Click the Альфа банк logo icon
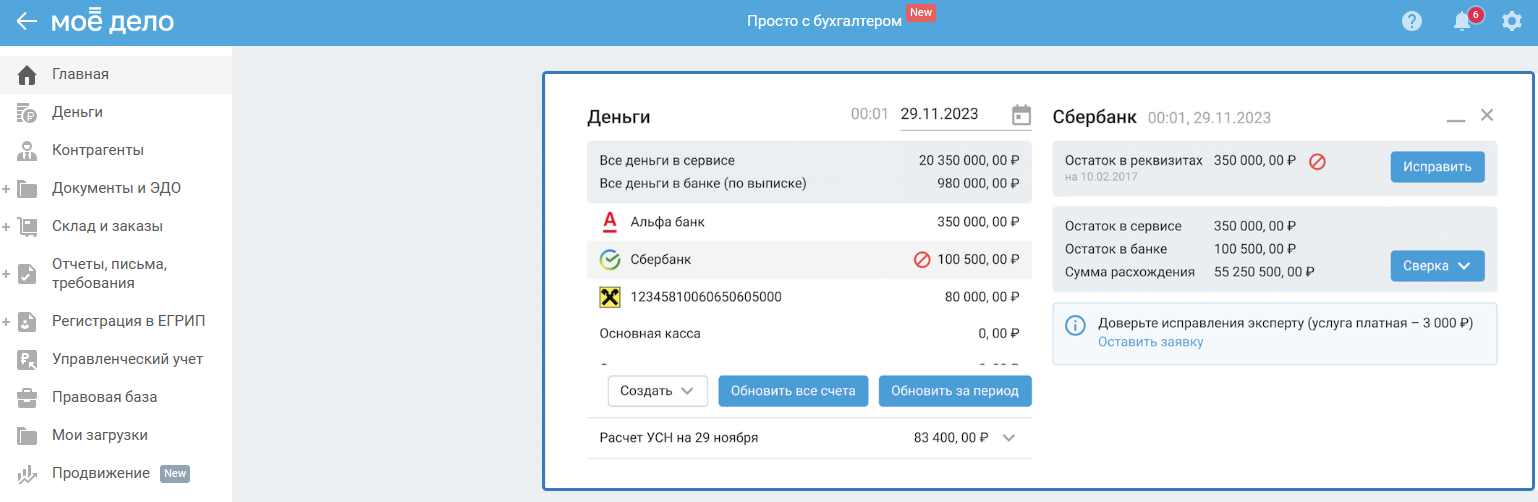Screen dimensions: 1538x502 (x=610, y=222)
